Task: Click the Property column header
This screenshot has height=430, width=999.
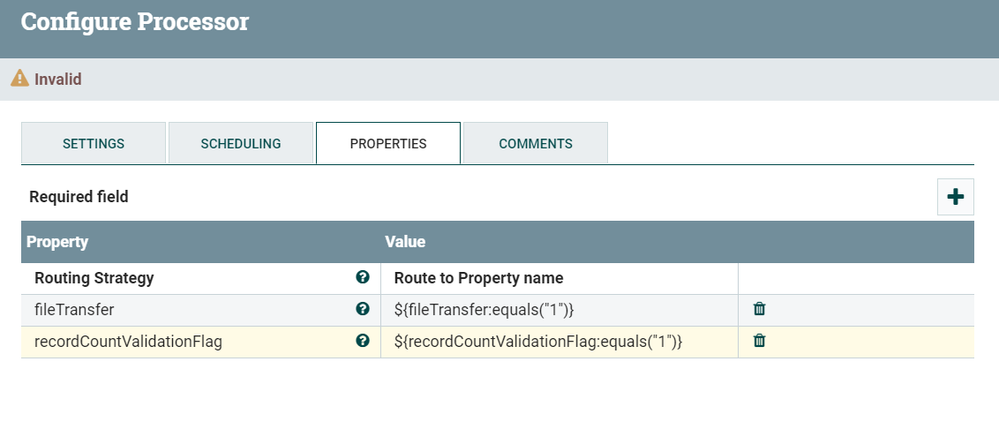Action: [x=57, y=242]
